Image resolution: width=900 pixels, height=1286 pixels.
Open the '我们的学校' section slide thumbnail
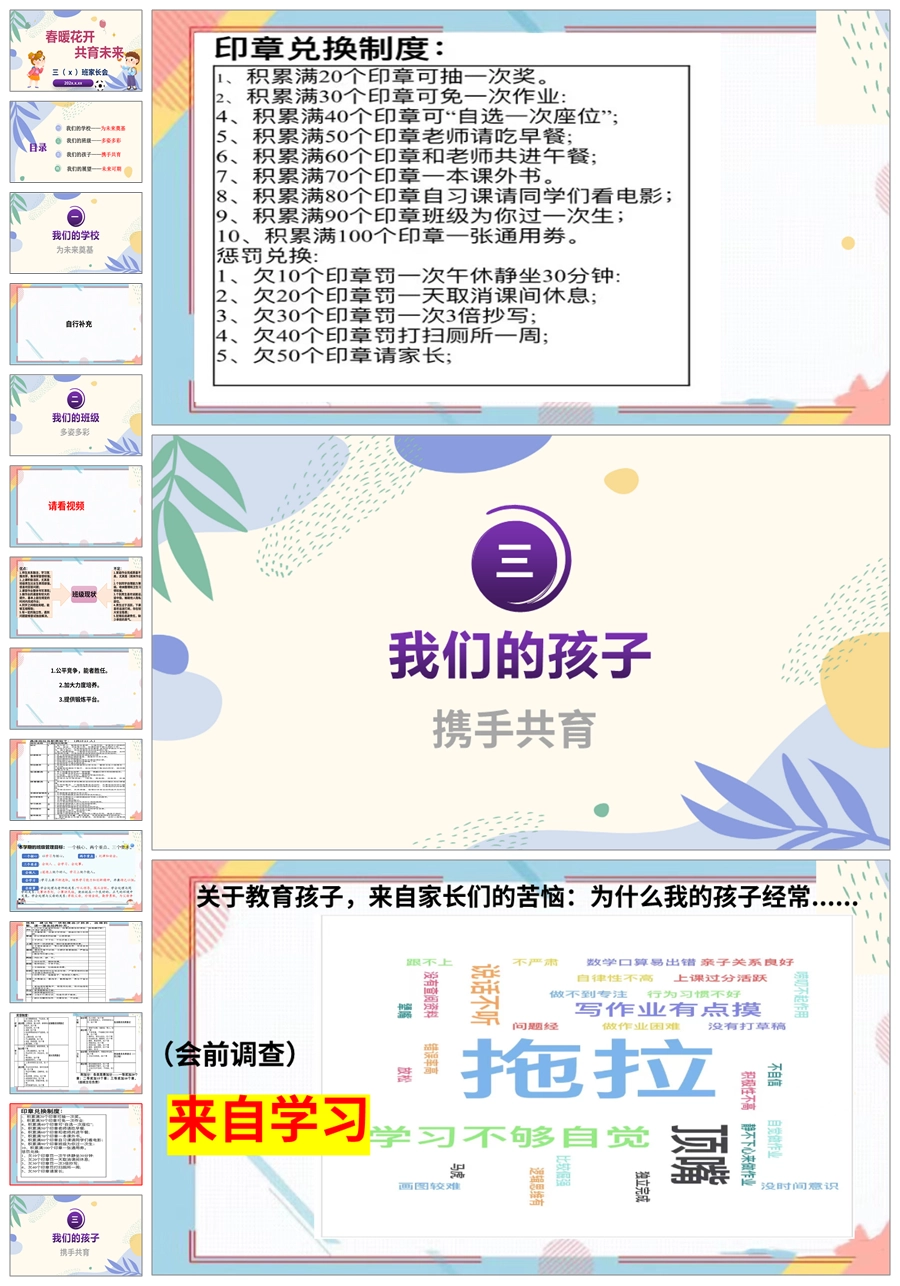(x=76, y=233)
